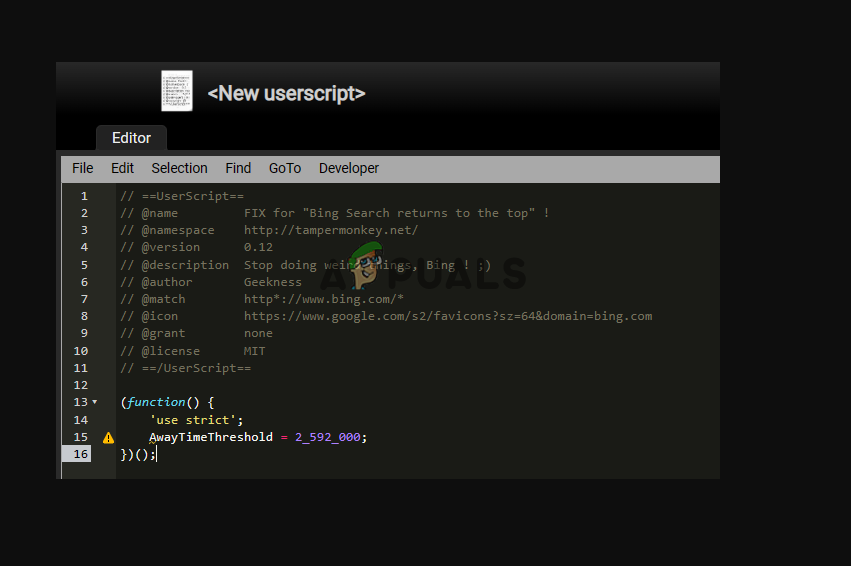
Task: Open the Edit menu
Action: tap(122, 169)
